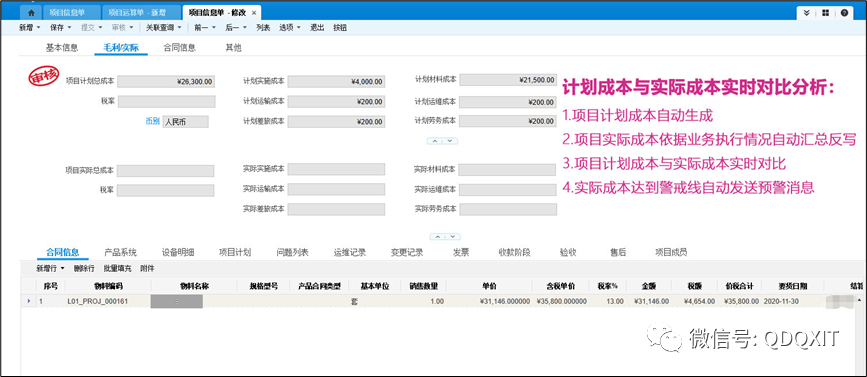Viewport: 867px width, 377px height.
Task: Click the 退出 toolbar button
Action: click(x=317, y=27)
